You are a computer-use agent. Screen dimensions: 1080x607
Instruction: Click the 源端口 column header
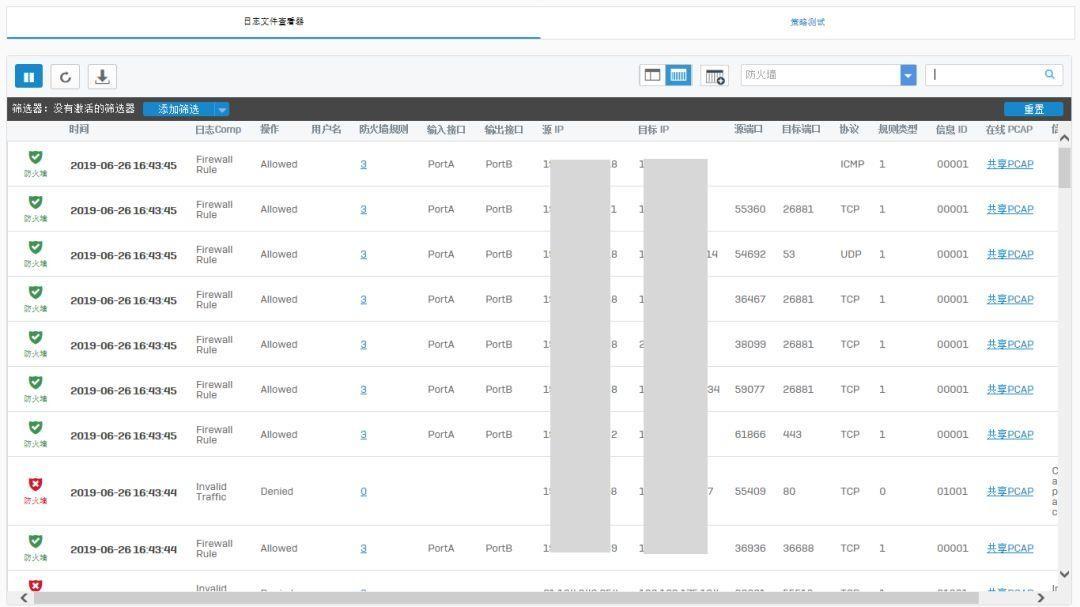[748, 129]
